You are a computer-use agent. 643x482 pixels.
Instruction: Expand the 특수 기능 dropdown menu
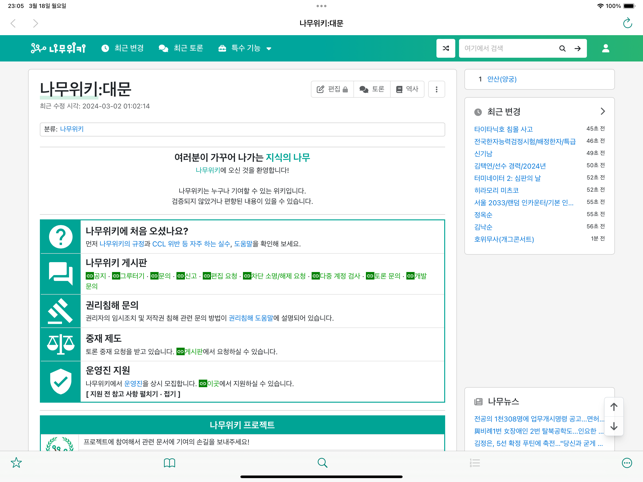coord(244,48)
